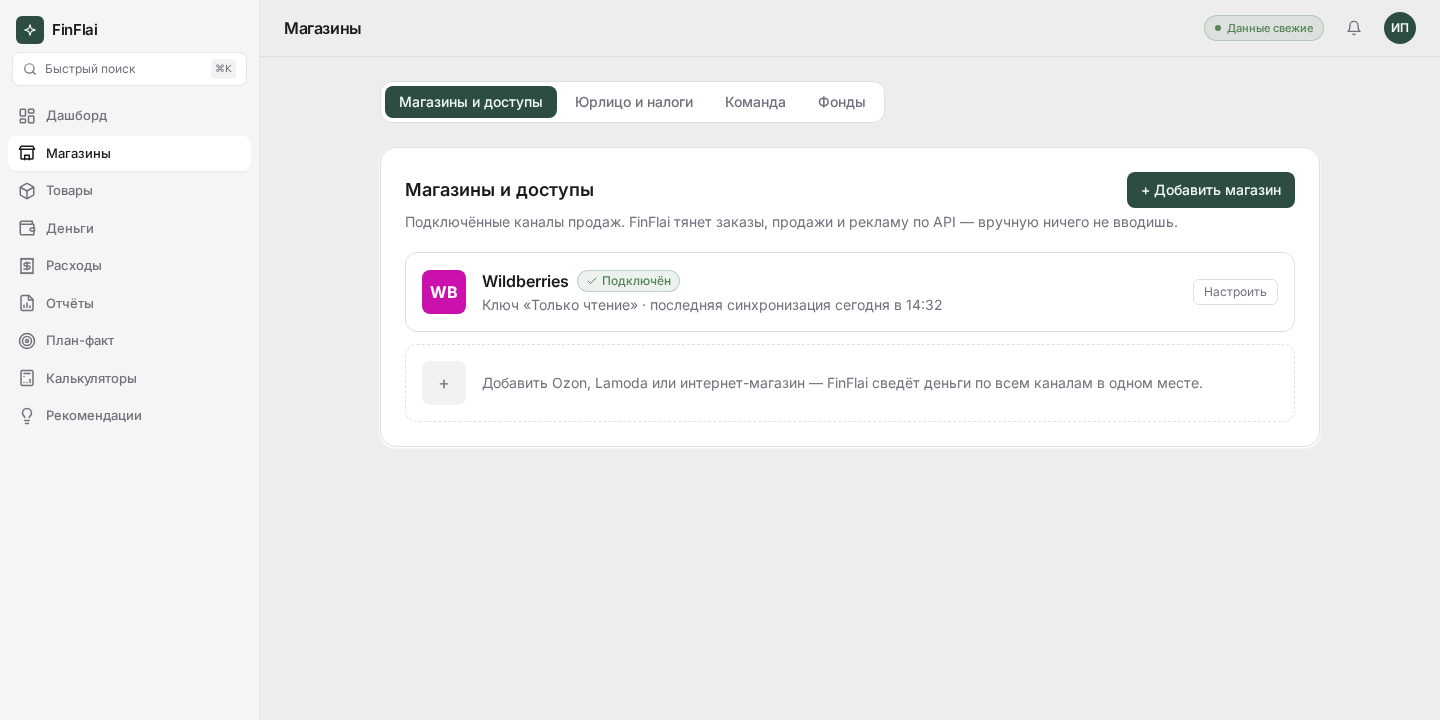Click the plus tile to add a channel

pyautogui.click(x=444, y=383)
